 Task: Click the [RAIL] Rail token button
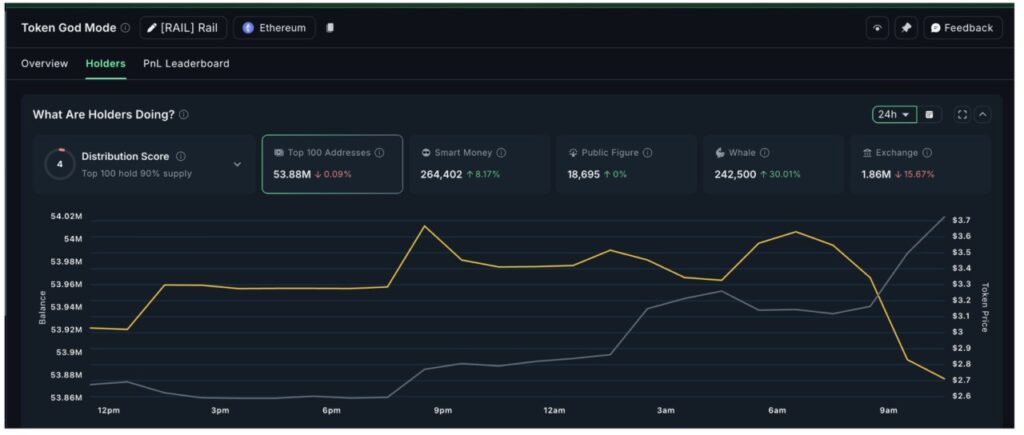point(182,28)
